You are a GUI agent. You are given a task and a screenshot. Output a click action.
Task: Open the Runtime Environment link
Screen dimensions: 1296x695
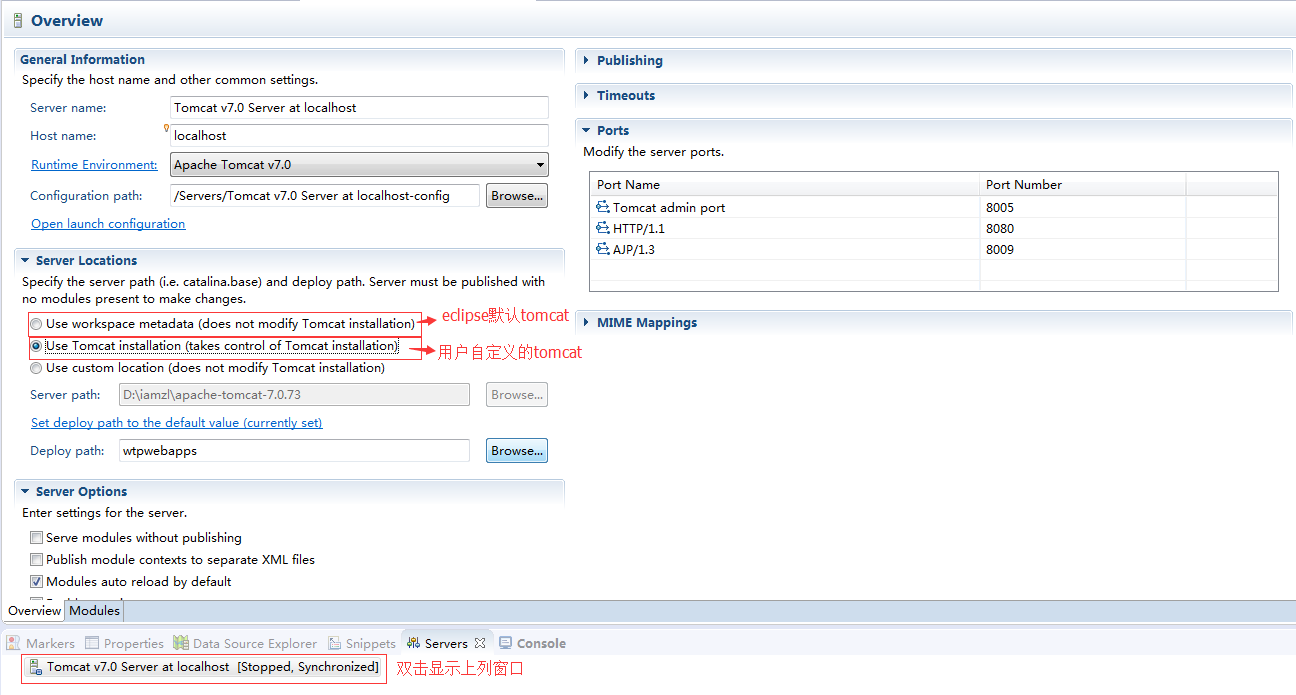tap(94, 165)
